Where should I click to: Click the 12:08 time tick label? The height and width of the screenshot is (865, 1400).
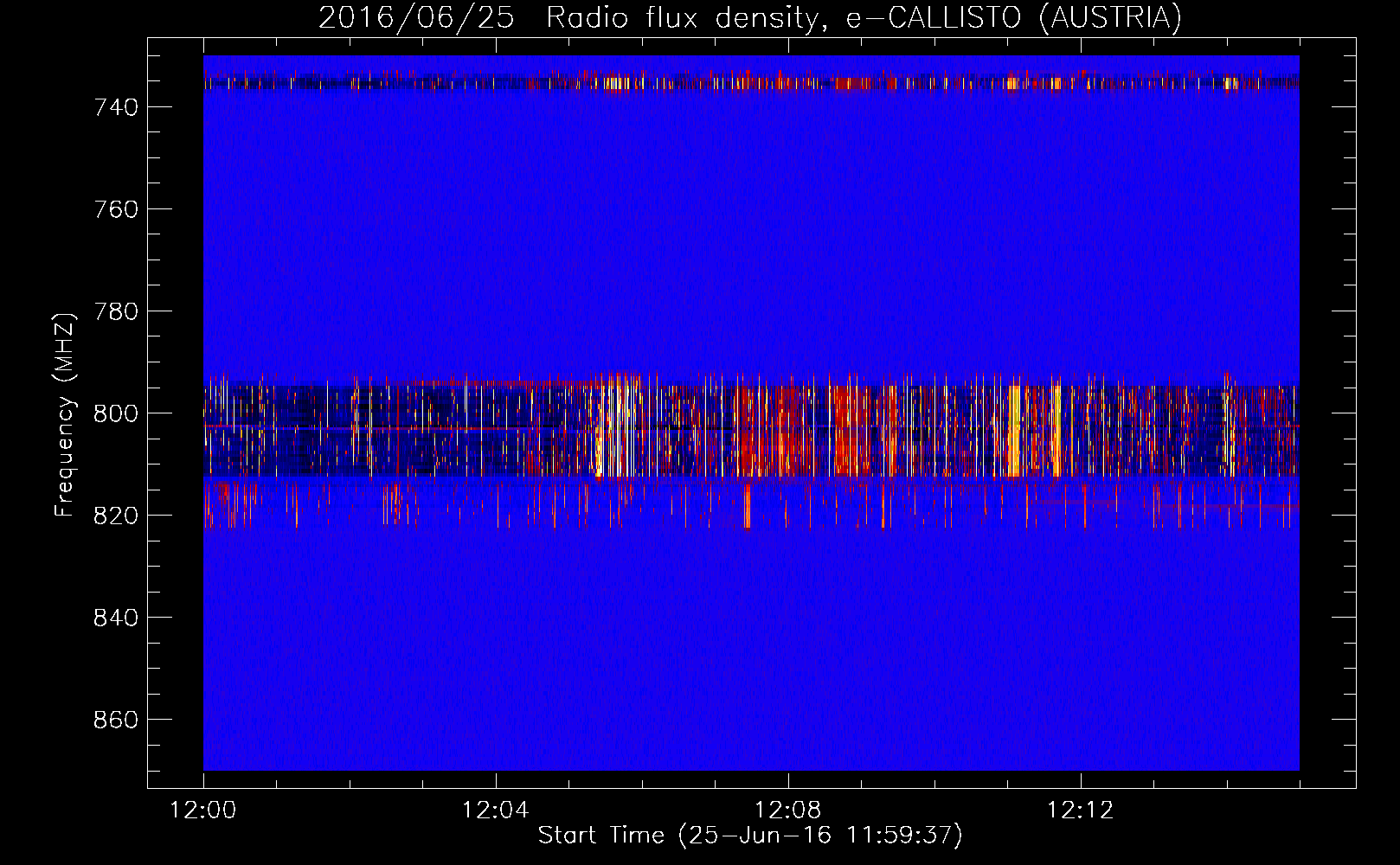[x=787, y=811]
